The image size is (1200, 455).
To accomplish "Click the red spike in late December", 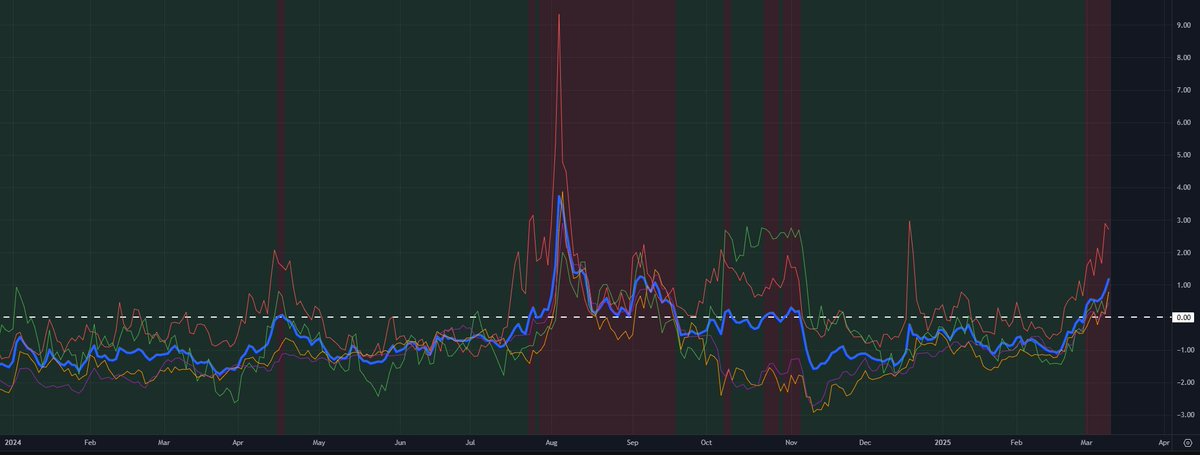I will click(909, 223).
